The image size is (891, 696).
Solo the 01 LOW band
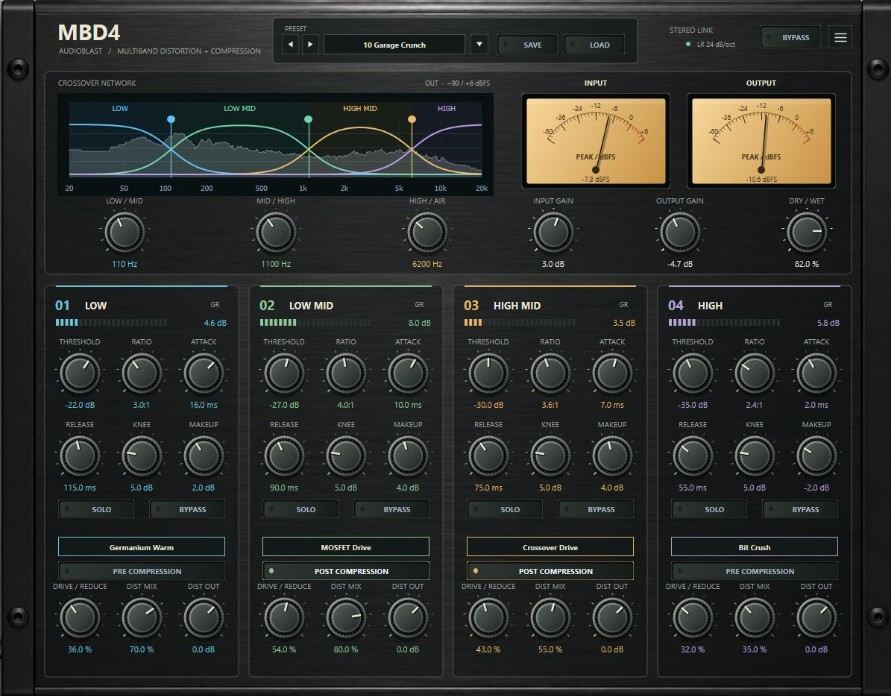click(96, 510)
